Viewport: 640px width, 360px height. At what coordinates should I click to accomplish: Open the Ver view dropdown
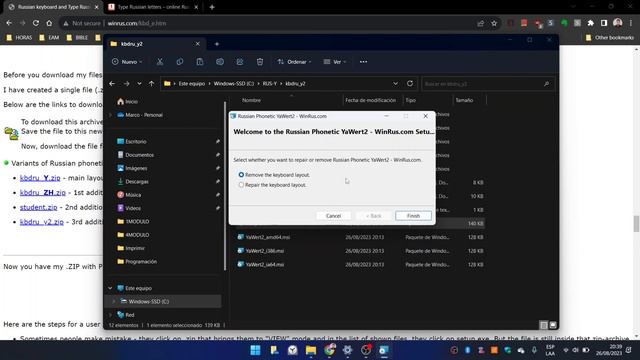pyautogui.click(x=335, y=62)
